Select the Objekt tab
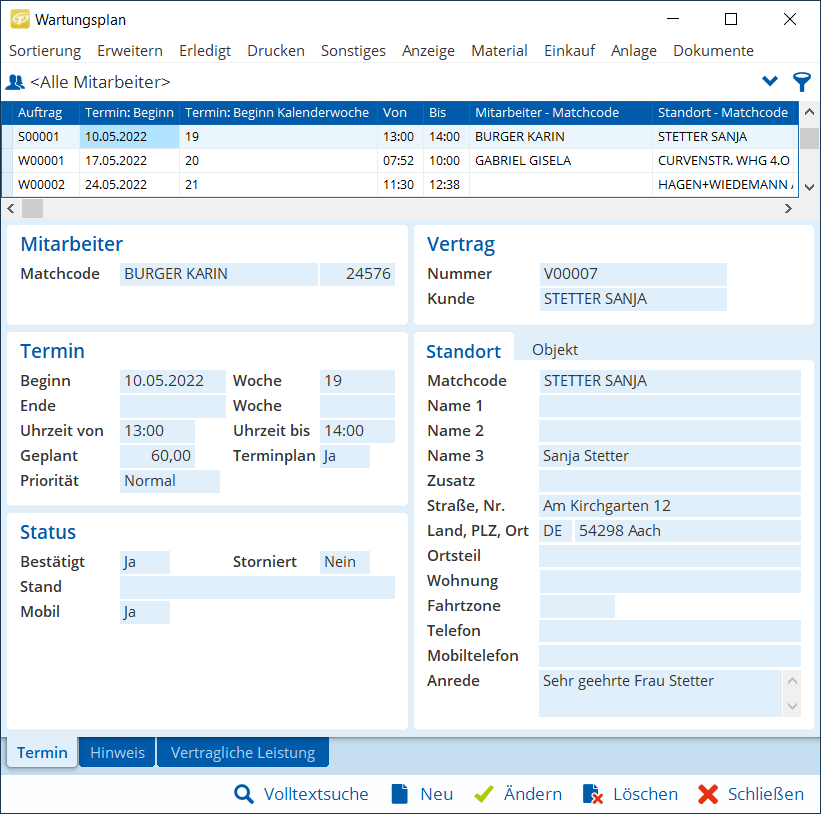The width and height of the screenshot is (821, 814). [555, 350]
